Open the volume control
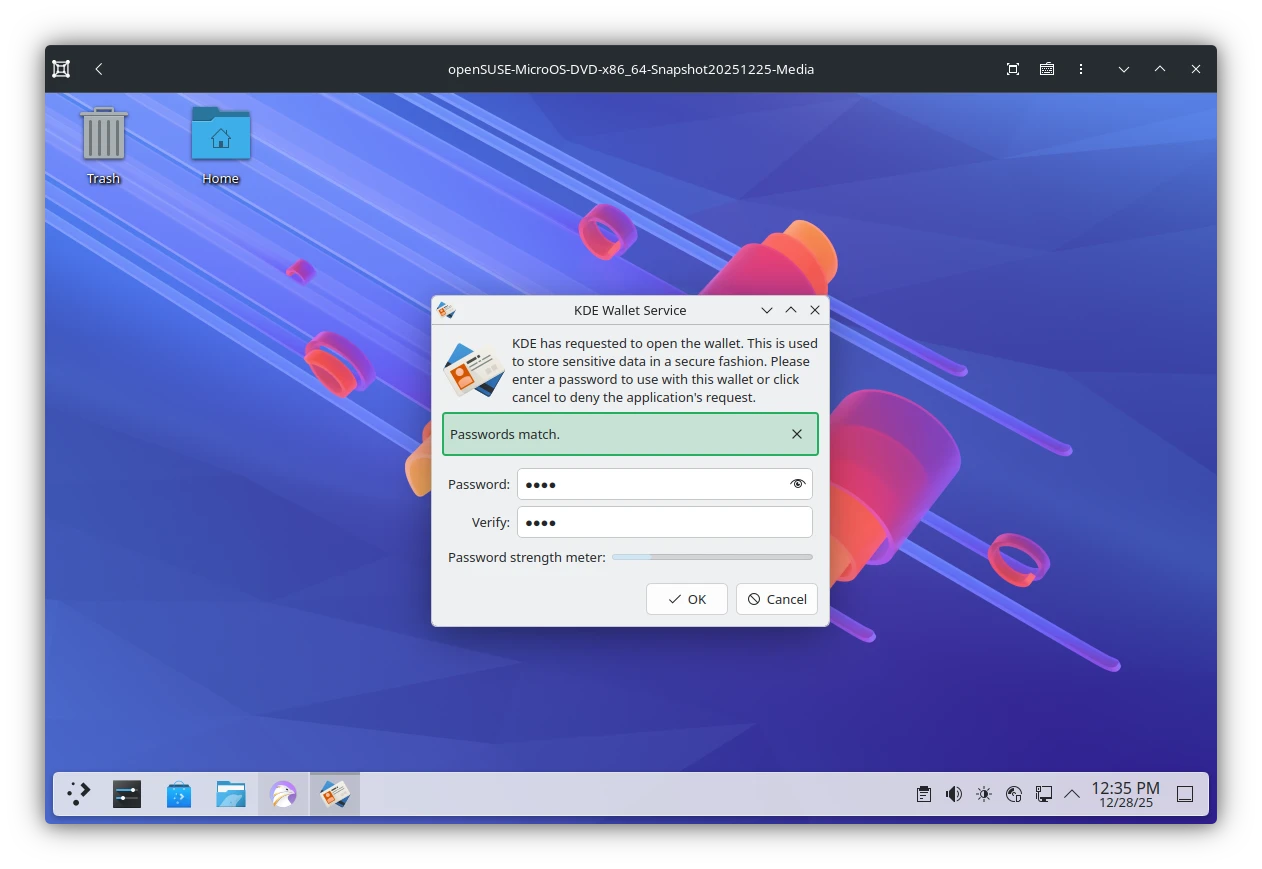Screen dimensions: 1262x869 click(x=953, y=793)
